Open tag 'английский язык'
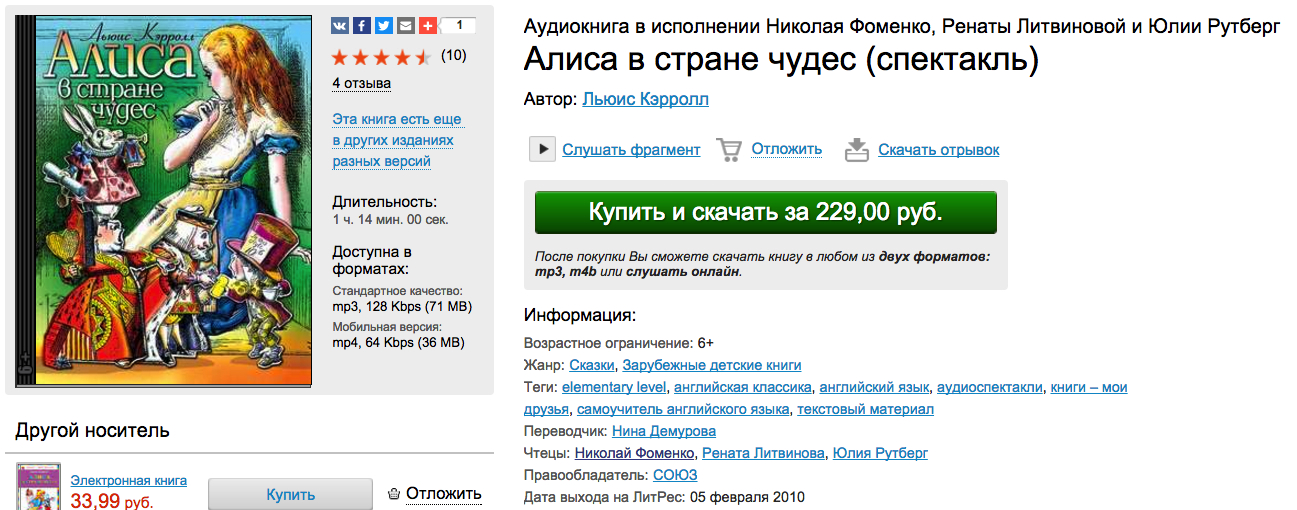1297x510 pixels. pyautogui.click(x=875, y=387)
